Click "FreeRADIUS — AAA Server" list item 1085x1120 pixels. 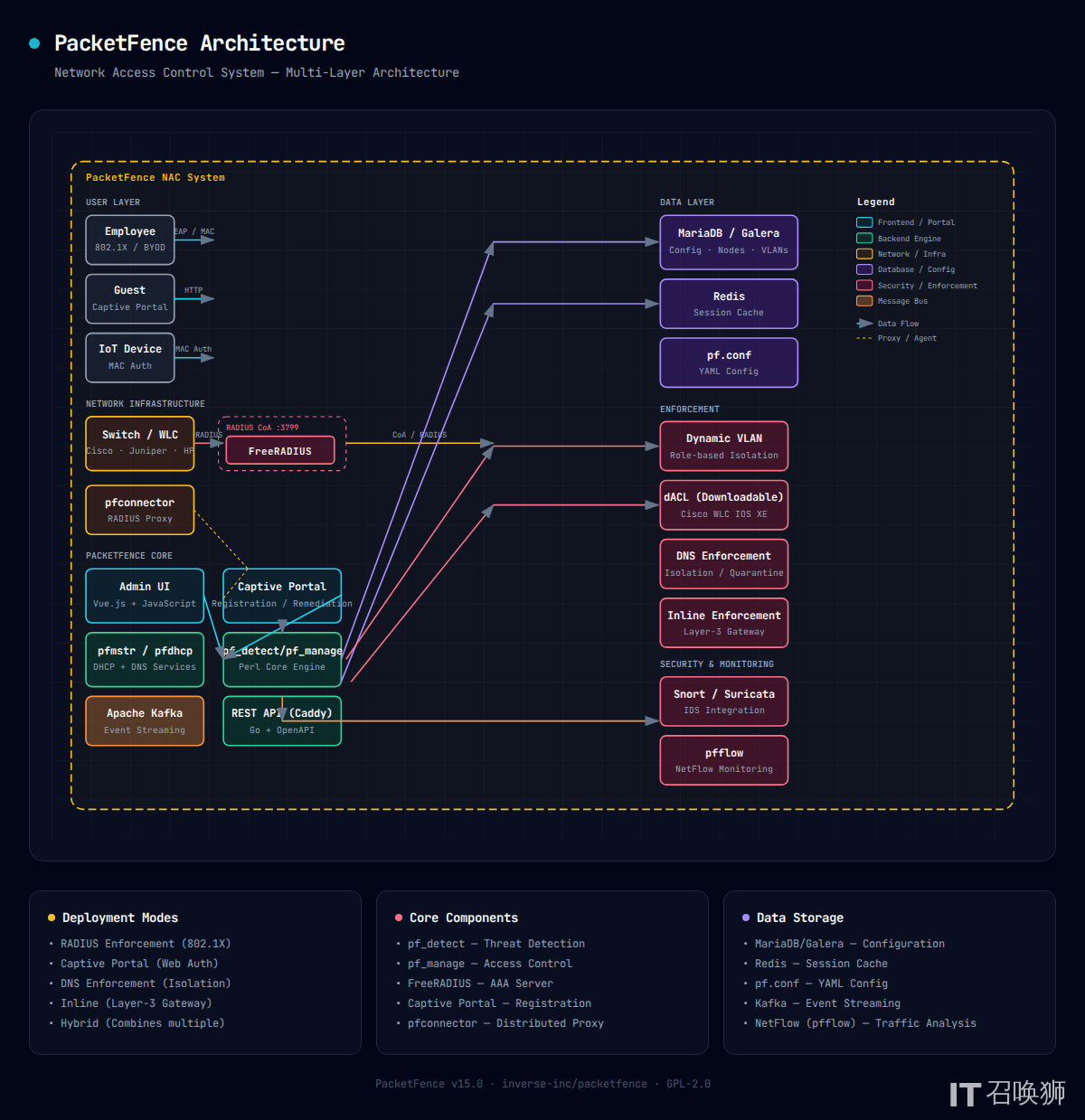(x=480, y=984)
